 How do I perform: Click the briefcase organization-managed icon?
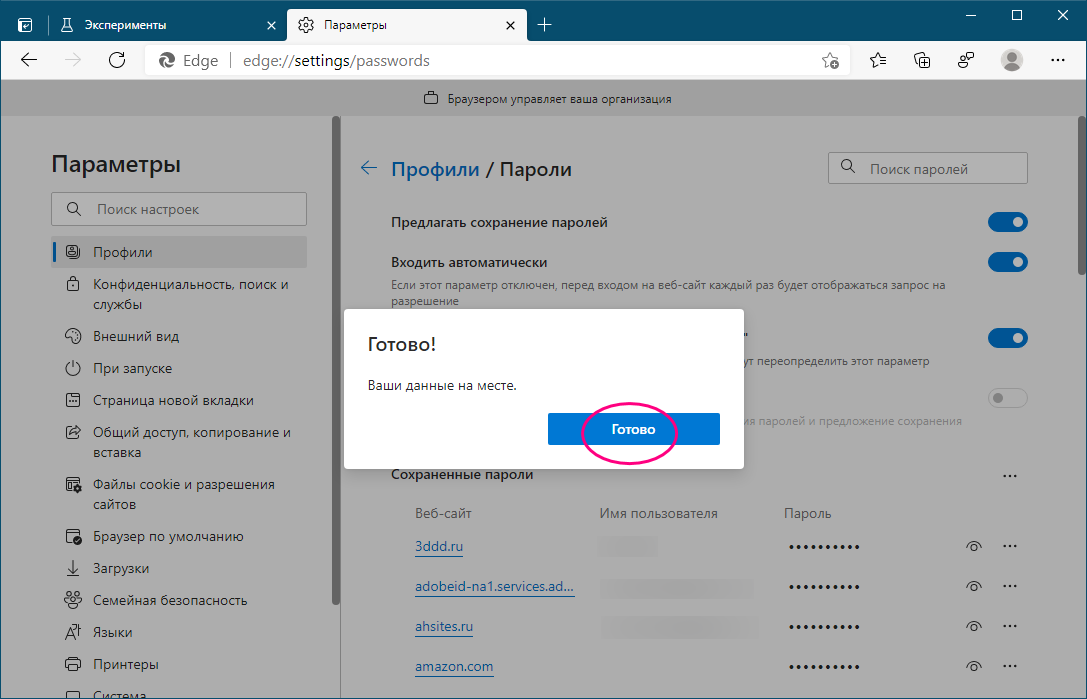[x=431, y=98]
